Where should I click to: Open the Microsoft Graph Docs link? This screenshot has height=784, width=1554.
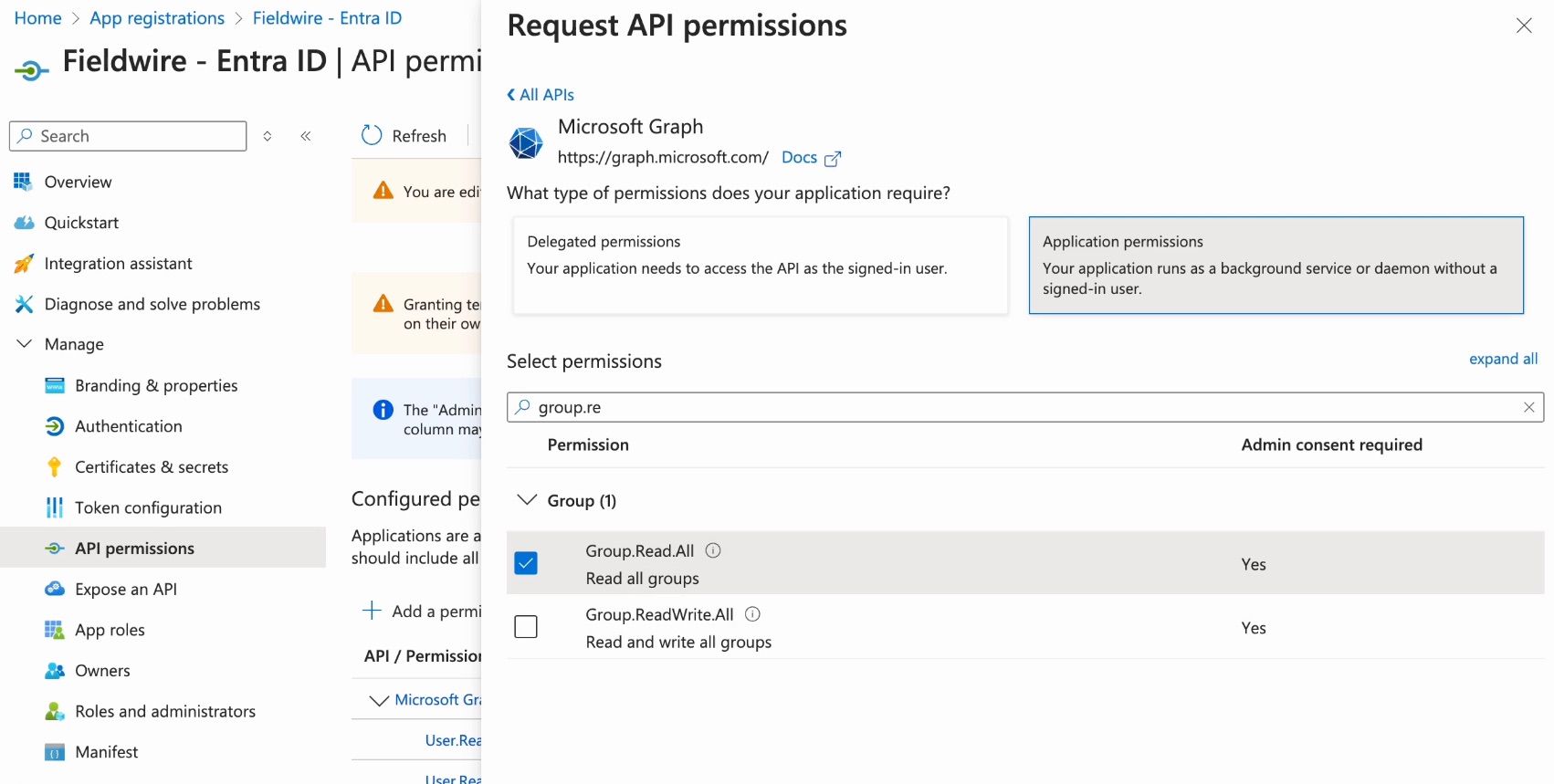pos(799,157)
